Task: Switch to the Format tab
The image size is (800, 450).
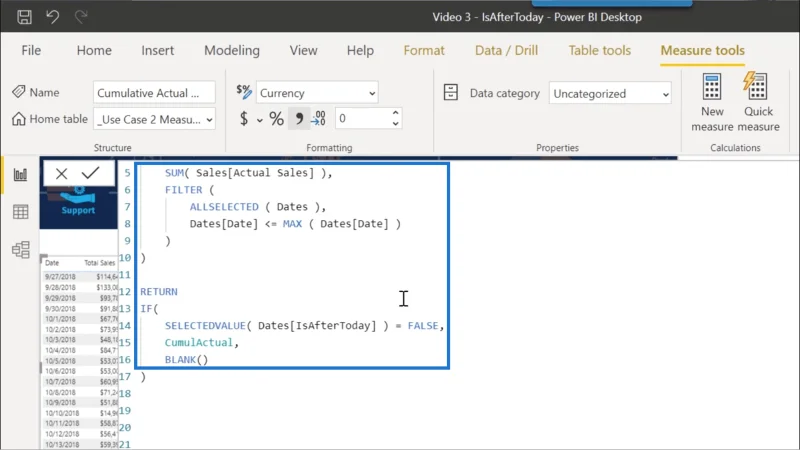Action: click(424, 51)
